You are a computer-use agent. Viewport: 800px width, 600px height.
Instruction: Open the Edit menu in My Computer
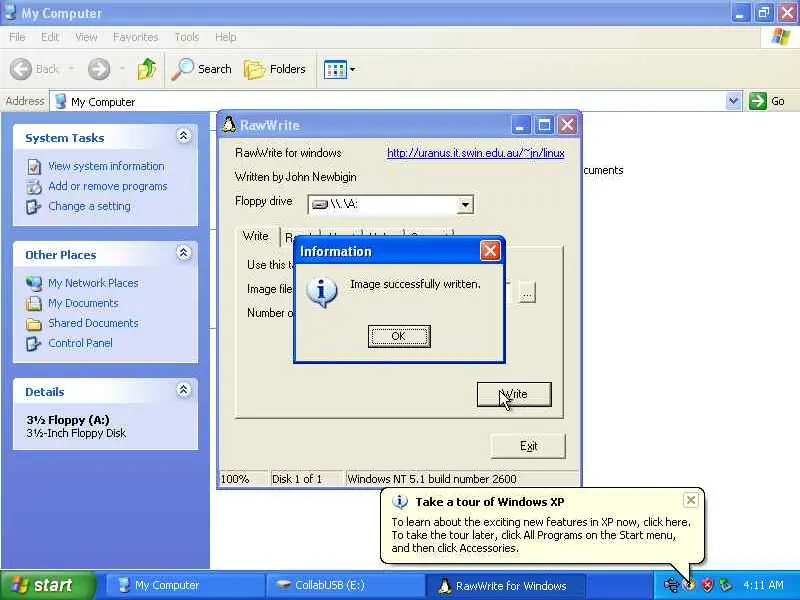[49, 37]
